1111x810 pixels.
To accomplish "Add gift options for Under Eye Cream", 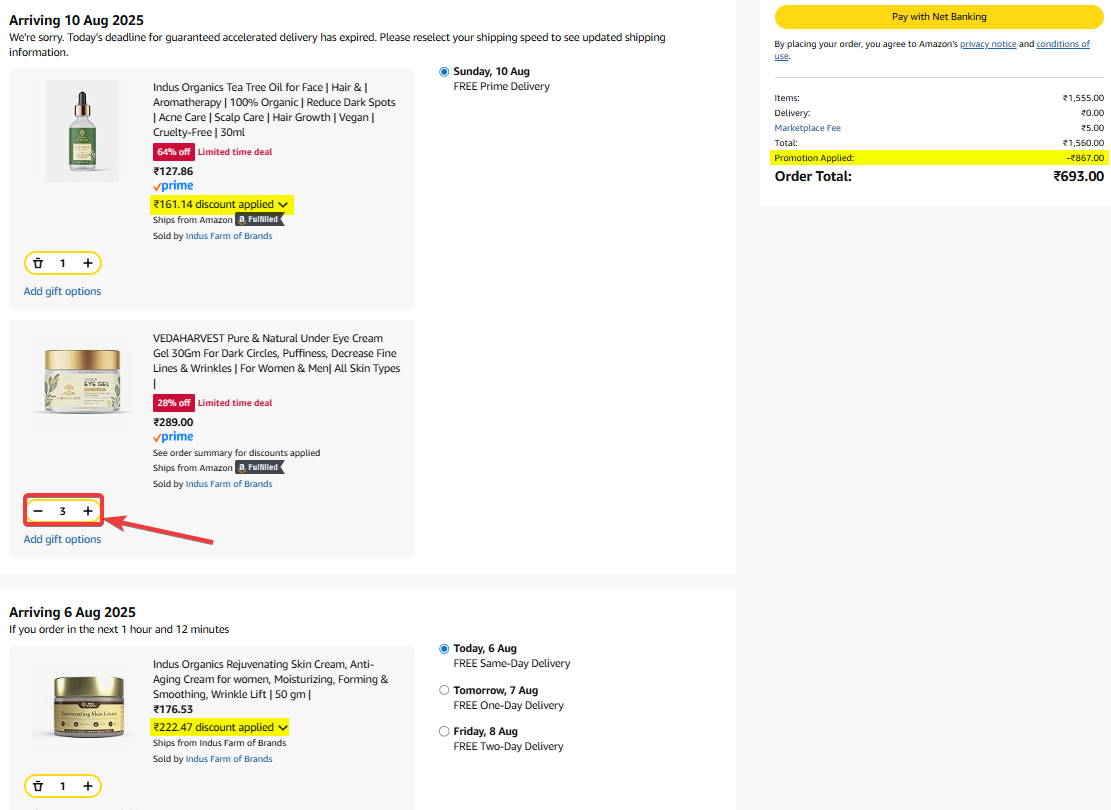I will click(62, 539).
